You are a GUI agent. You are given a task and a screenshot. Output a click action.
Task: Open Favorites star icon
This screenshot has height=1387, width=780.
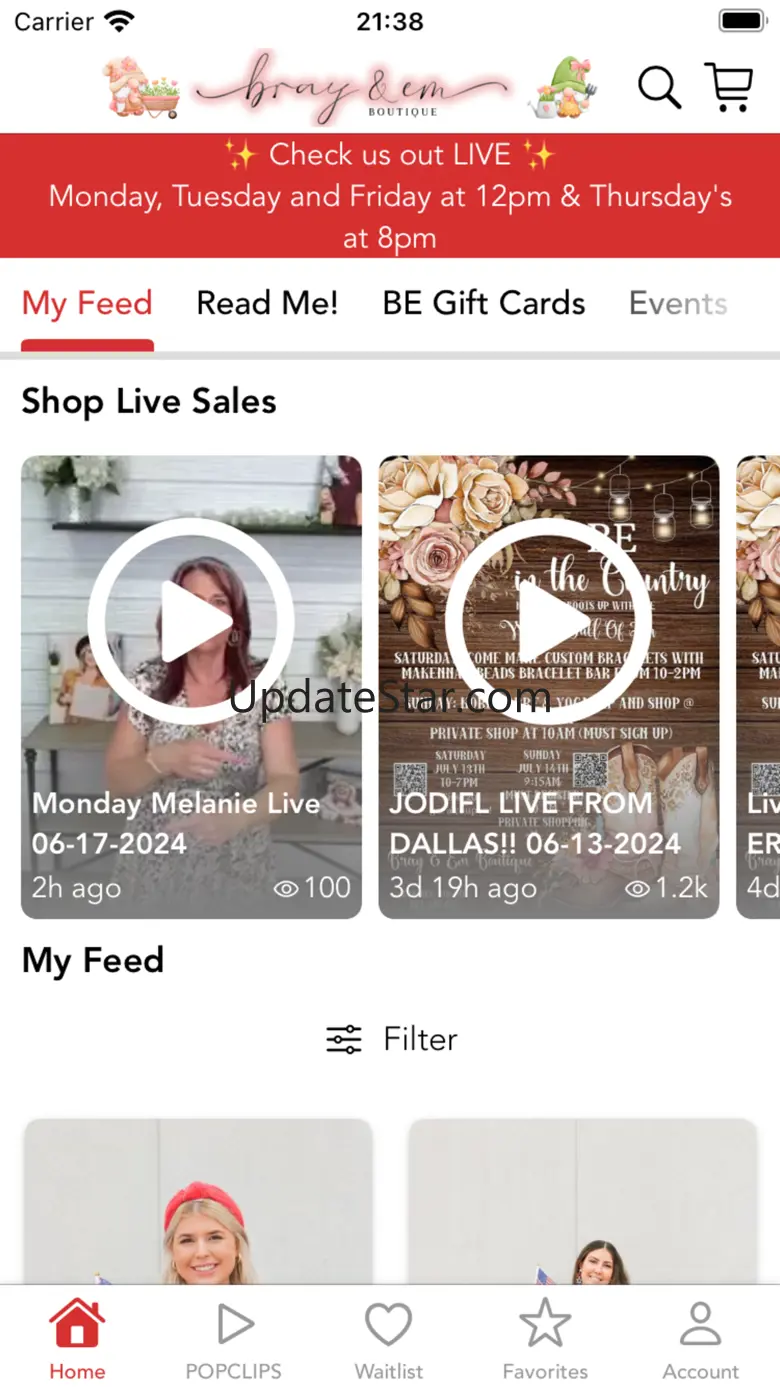tap(545, 1325)
